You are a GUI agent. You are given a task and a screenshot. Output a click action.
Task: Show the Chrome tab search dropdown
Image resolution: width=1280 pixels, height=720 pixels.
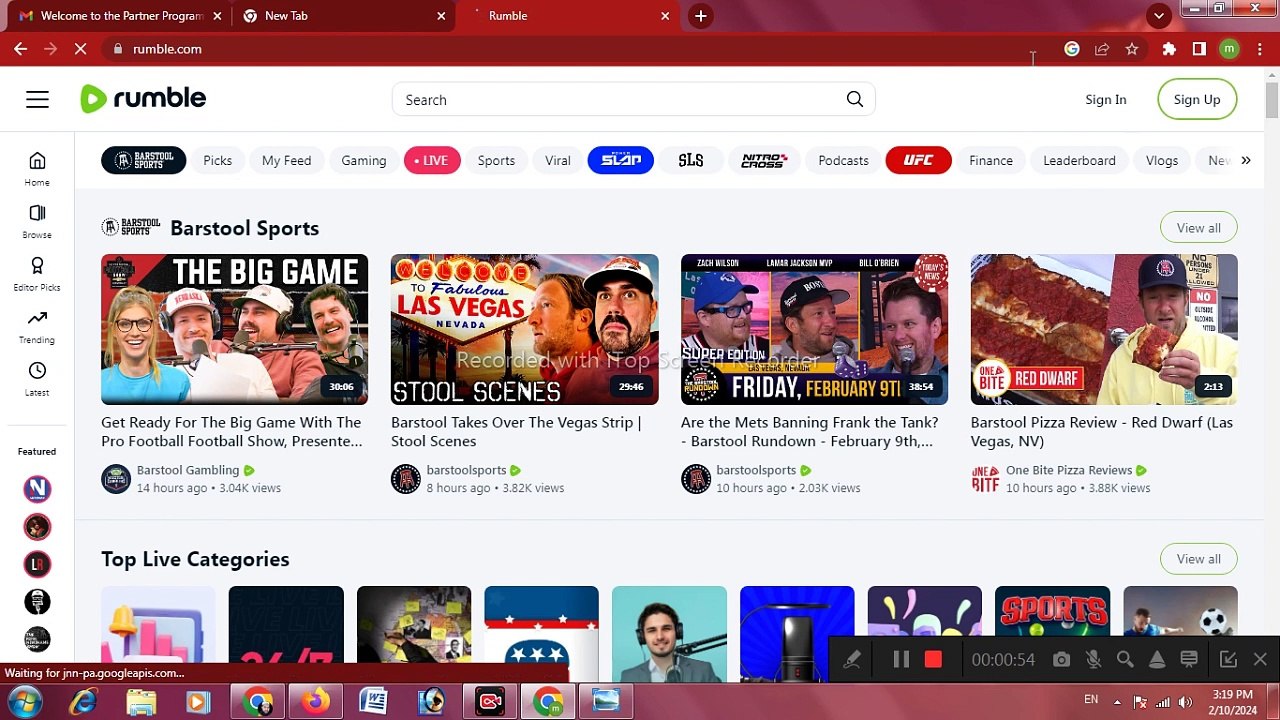tap(1159, 16)
